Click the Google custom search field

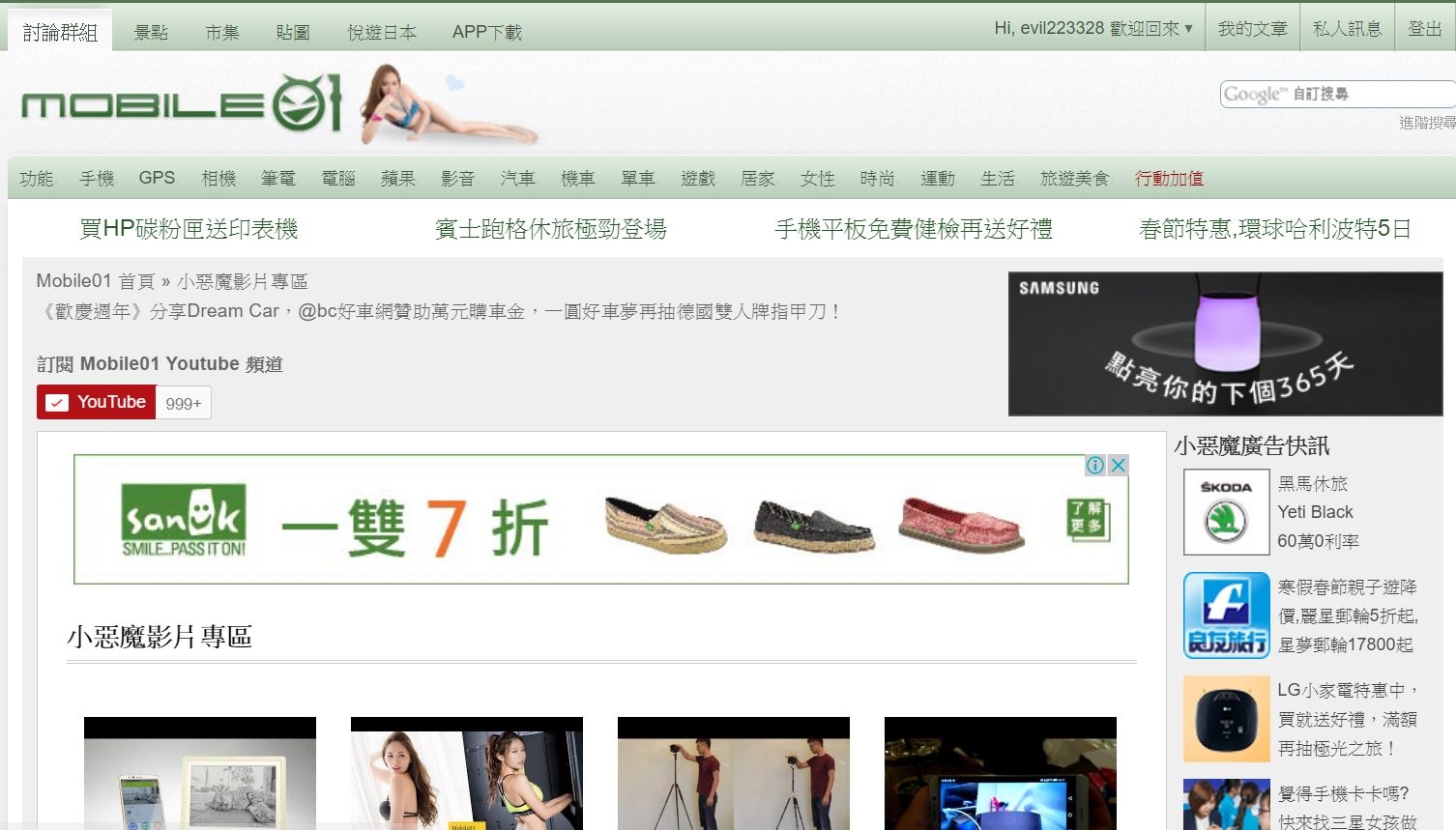point(1337,94)
